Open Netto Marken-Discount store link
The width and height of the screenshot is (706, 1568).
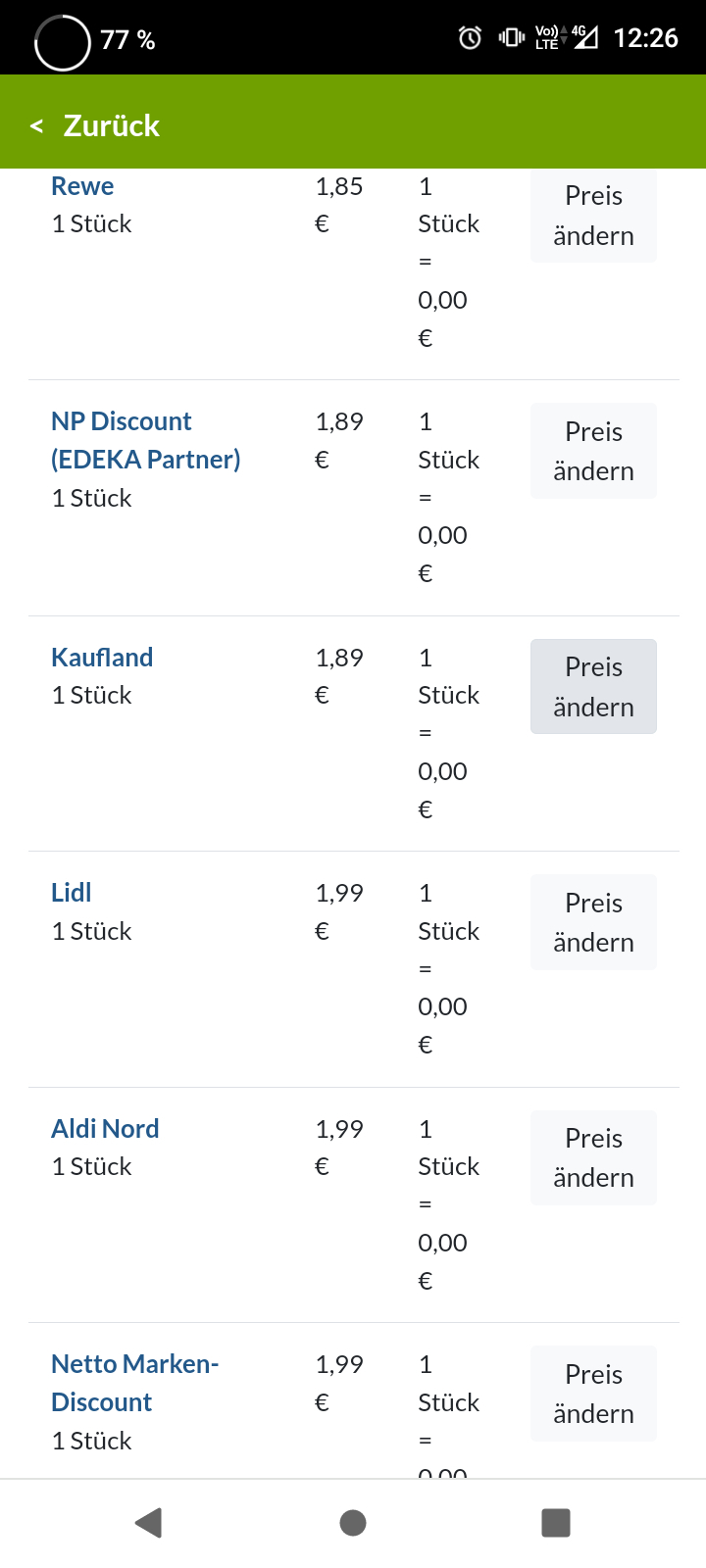pos(134,1383)
